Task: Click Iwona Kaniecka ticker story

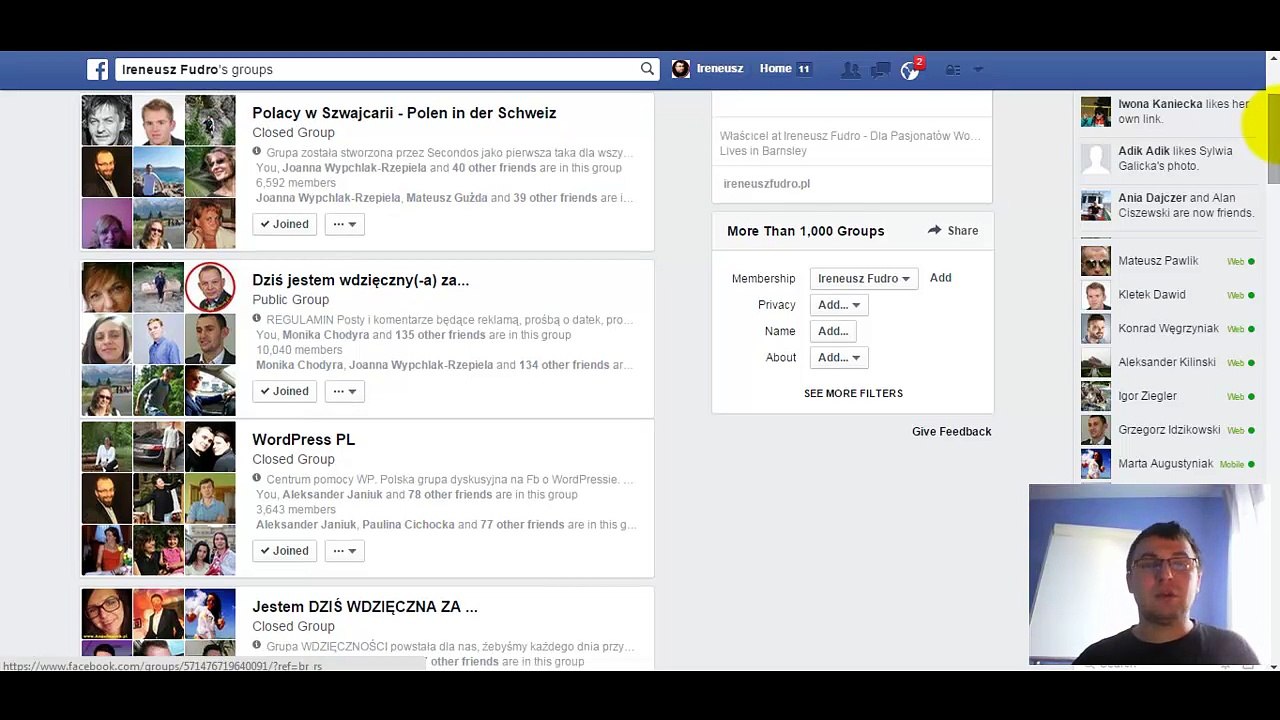Action: [x=1168, y=112]
